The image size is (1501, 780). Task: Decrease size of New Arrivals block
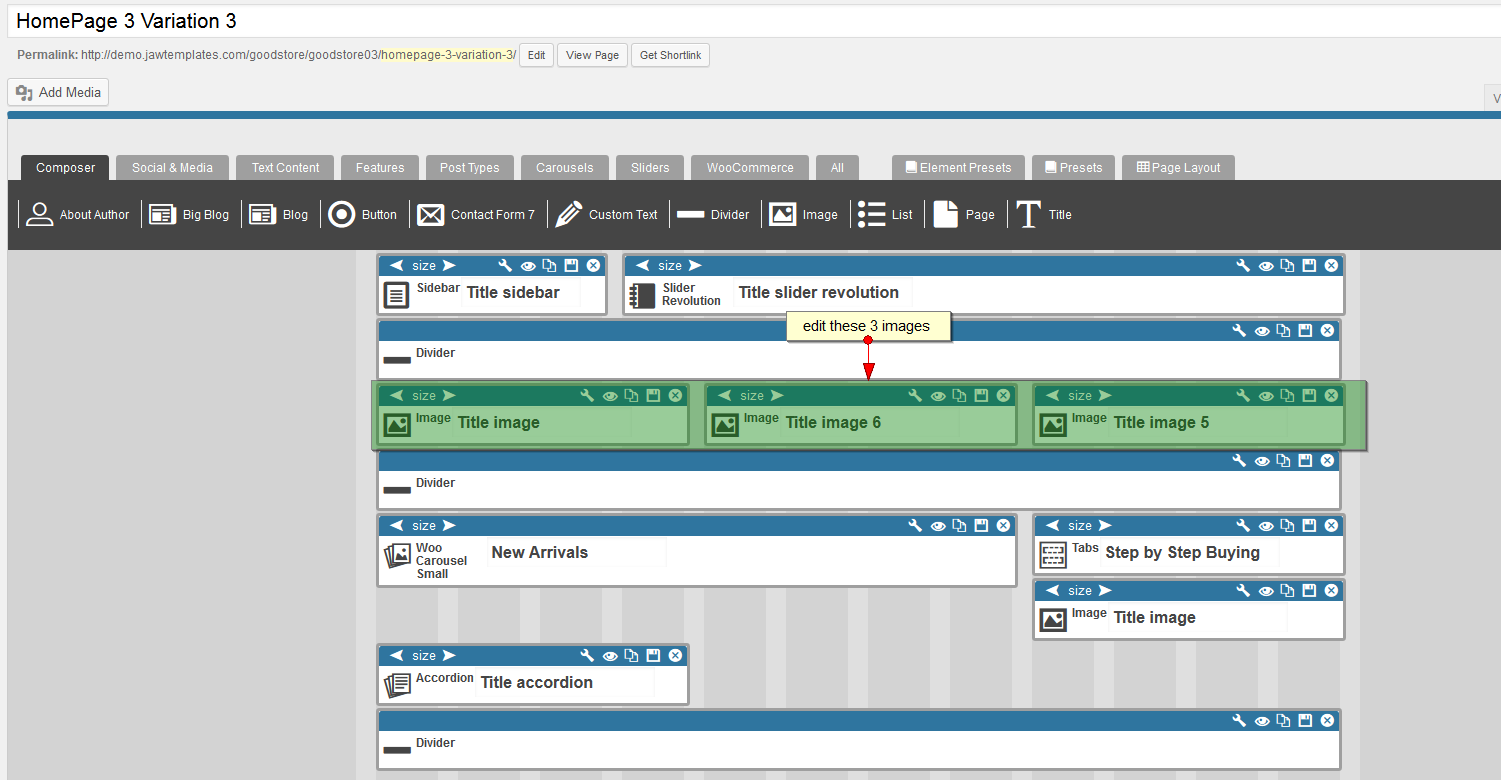point(397,526)
